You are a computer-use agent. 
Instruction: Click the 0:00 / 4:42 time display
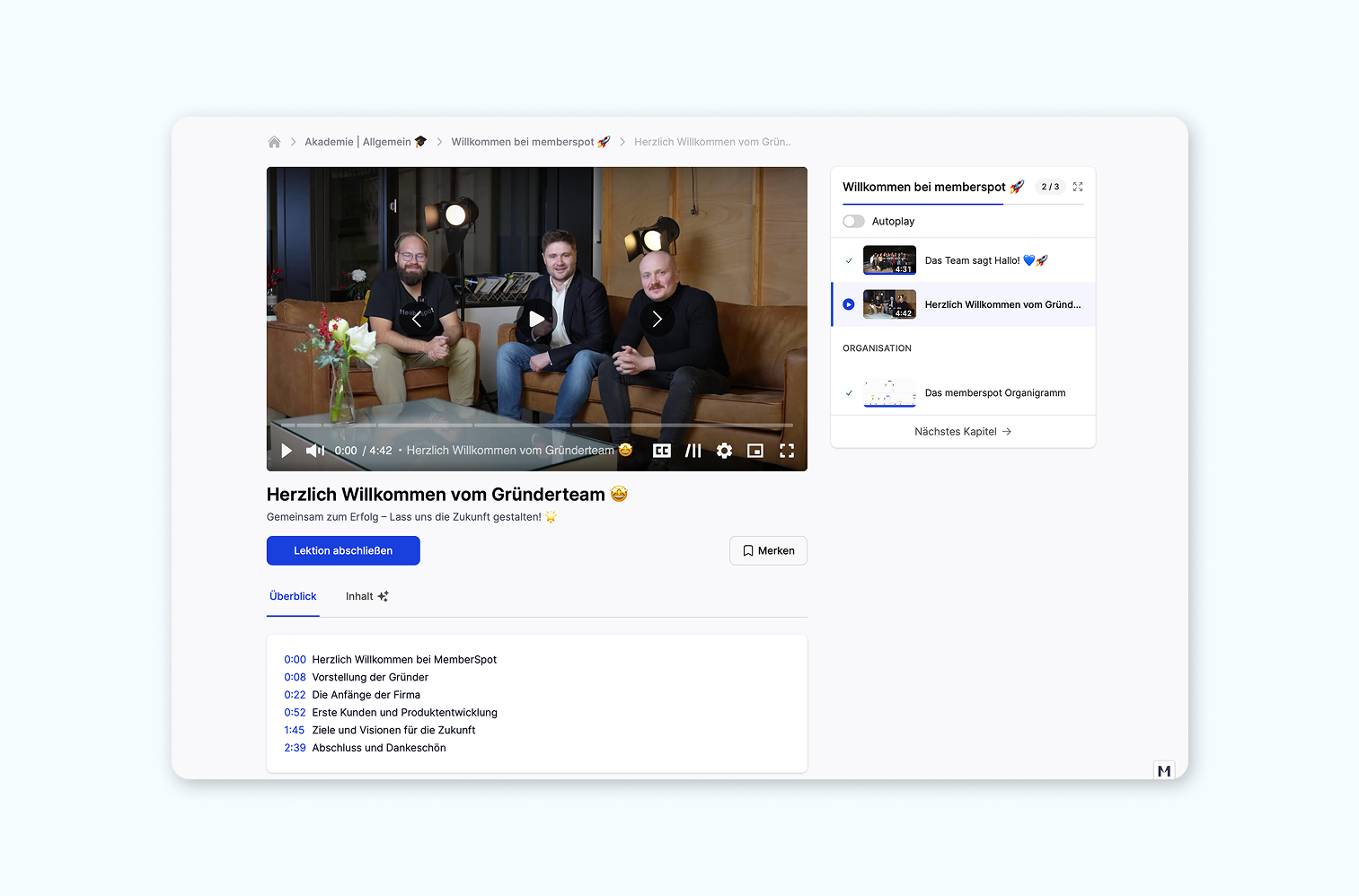[x=363, y=451]
